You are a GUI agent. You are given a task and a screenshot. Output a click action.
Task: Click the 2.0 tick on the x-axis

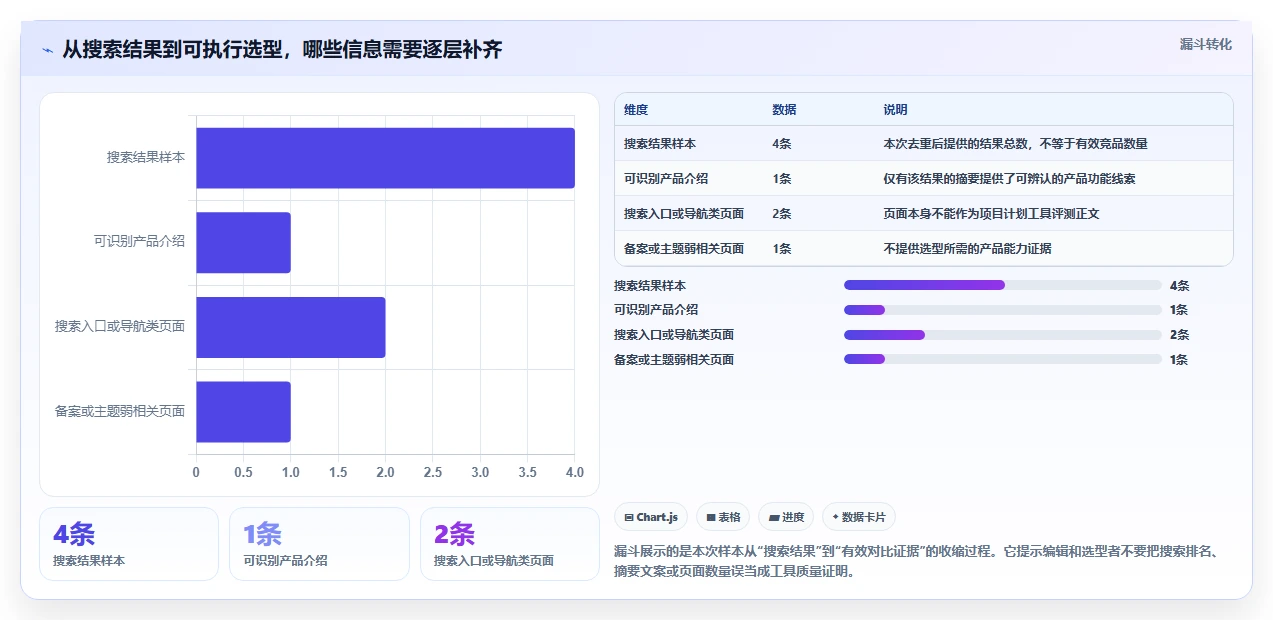(385, 472)
